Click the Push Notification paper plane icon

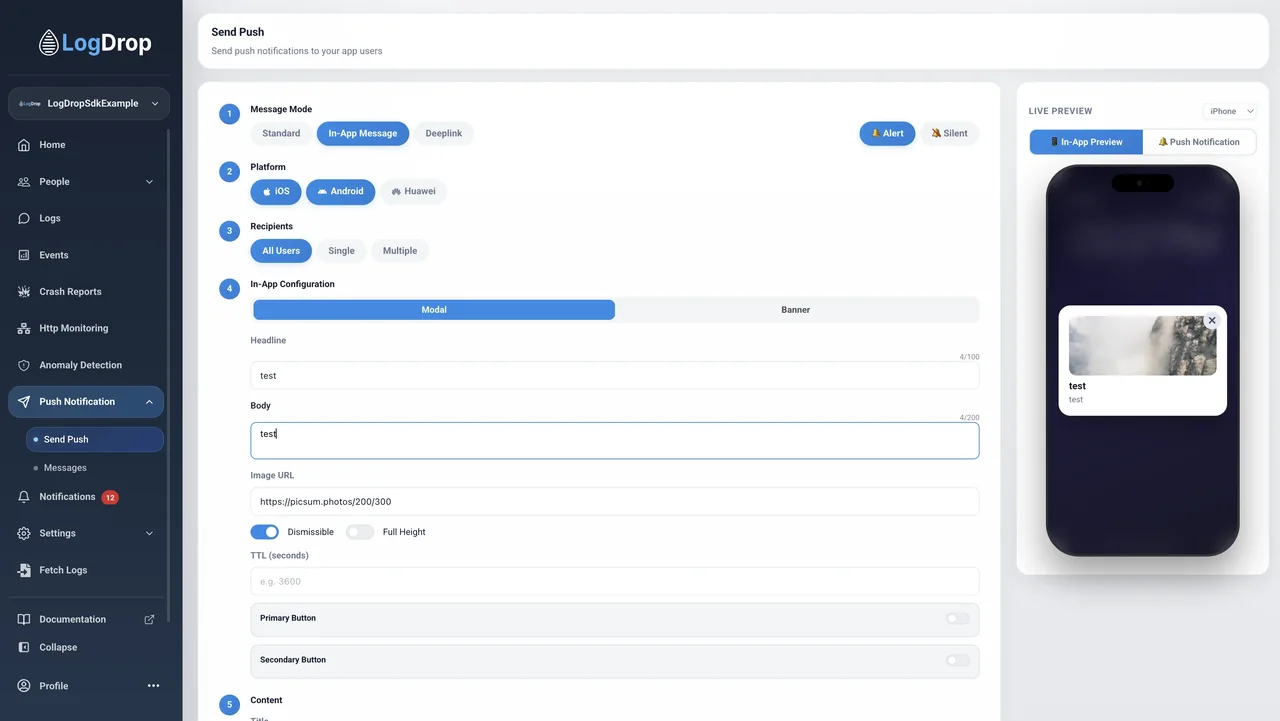[24, 402]
